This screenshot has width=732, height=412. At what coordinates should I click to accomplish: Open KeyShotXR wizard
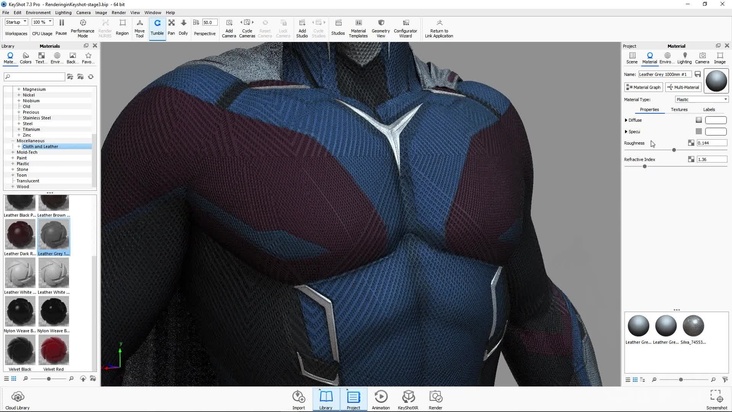tap(408, 400)
